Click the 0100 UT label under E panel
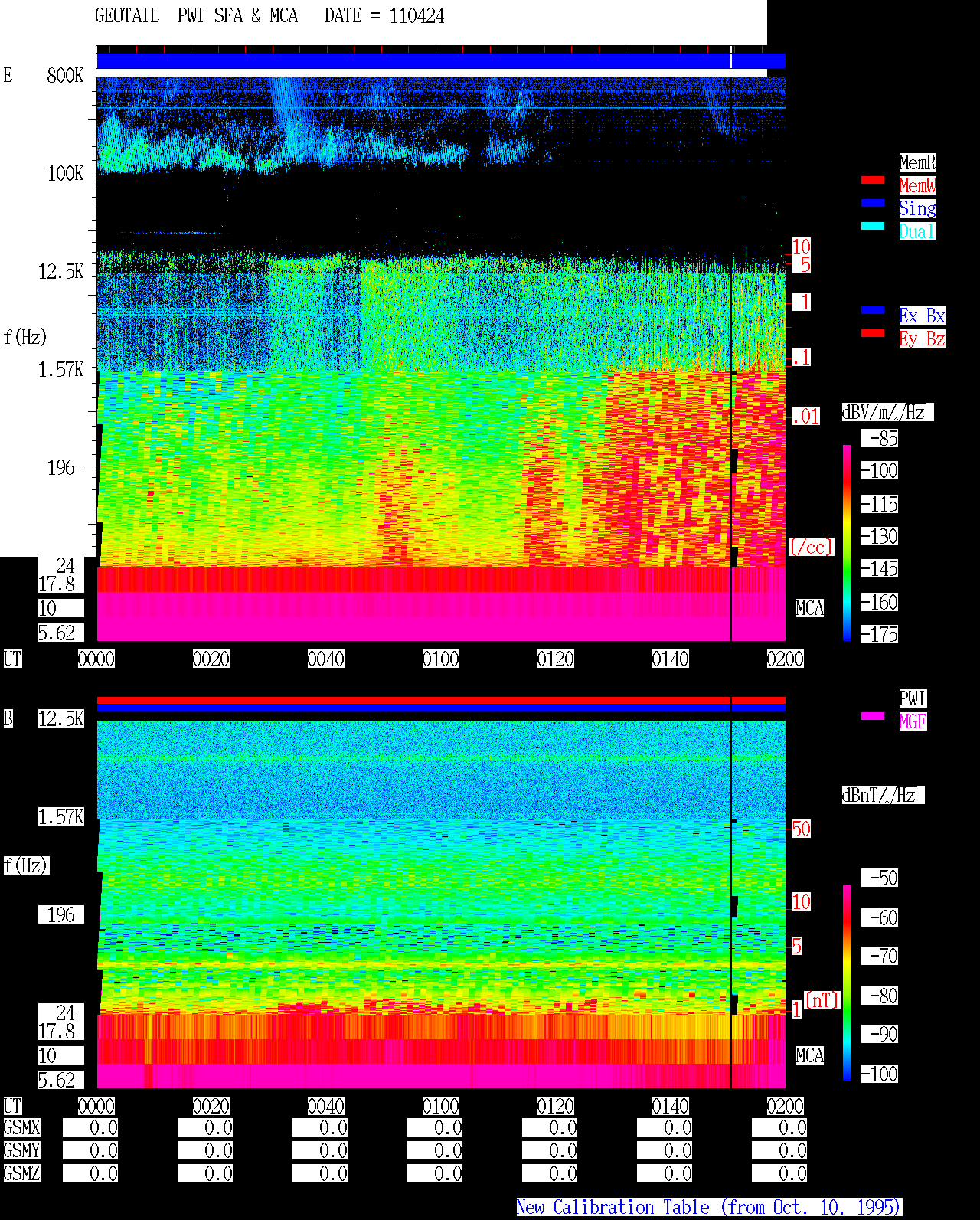 (x=441, y=659)
